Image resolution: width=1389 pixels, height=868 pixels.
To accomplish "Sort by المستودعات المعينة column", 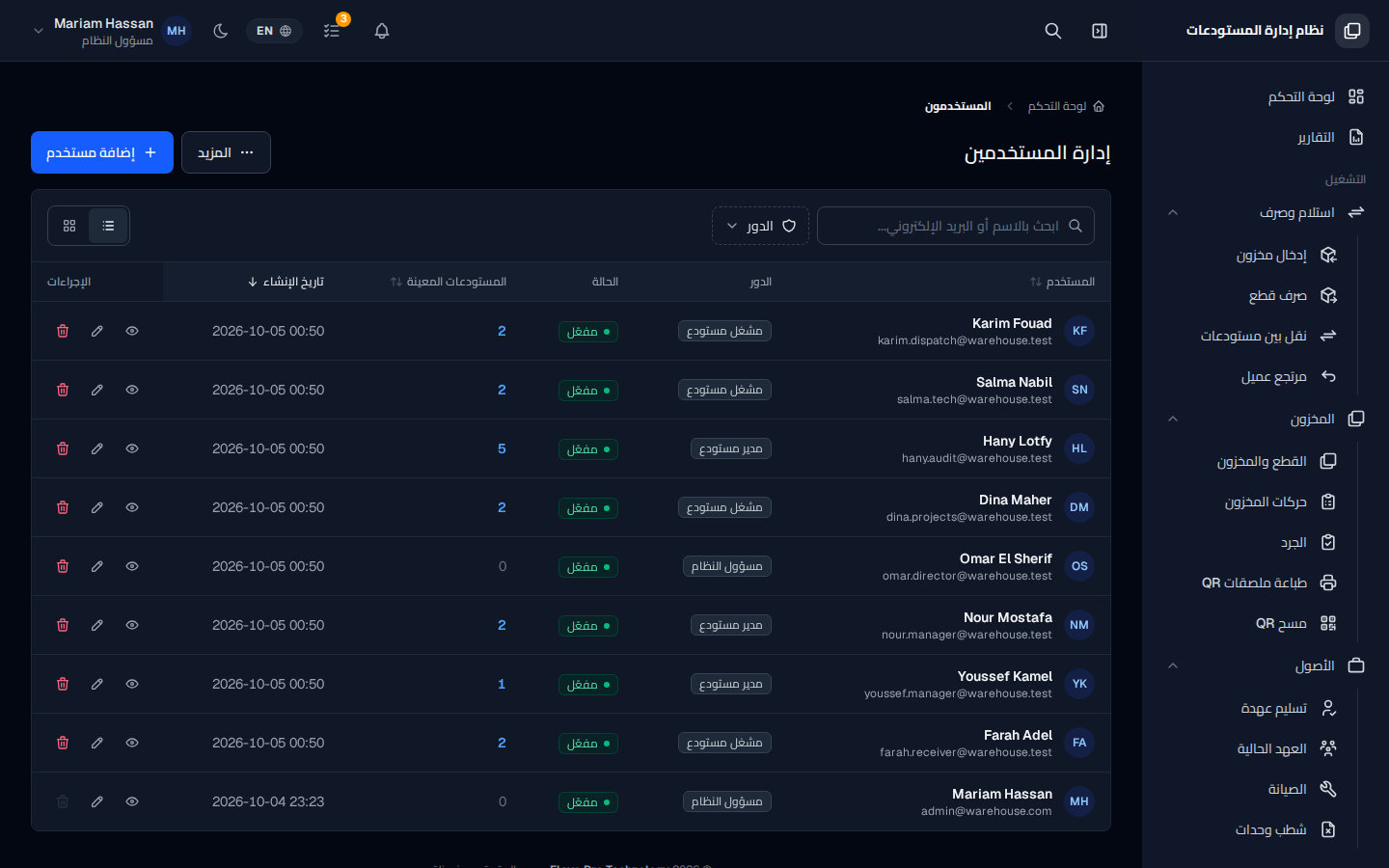I will coord(449,282).
